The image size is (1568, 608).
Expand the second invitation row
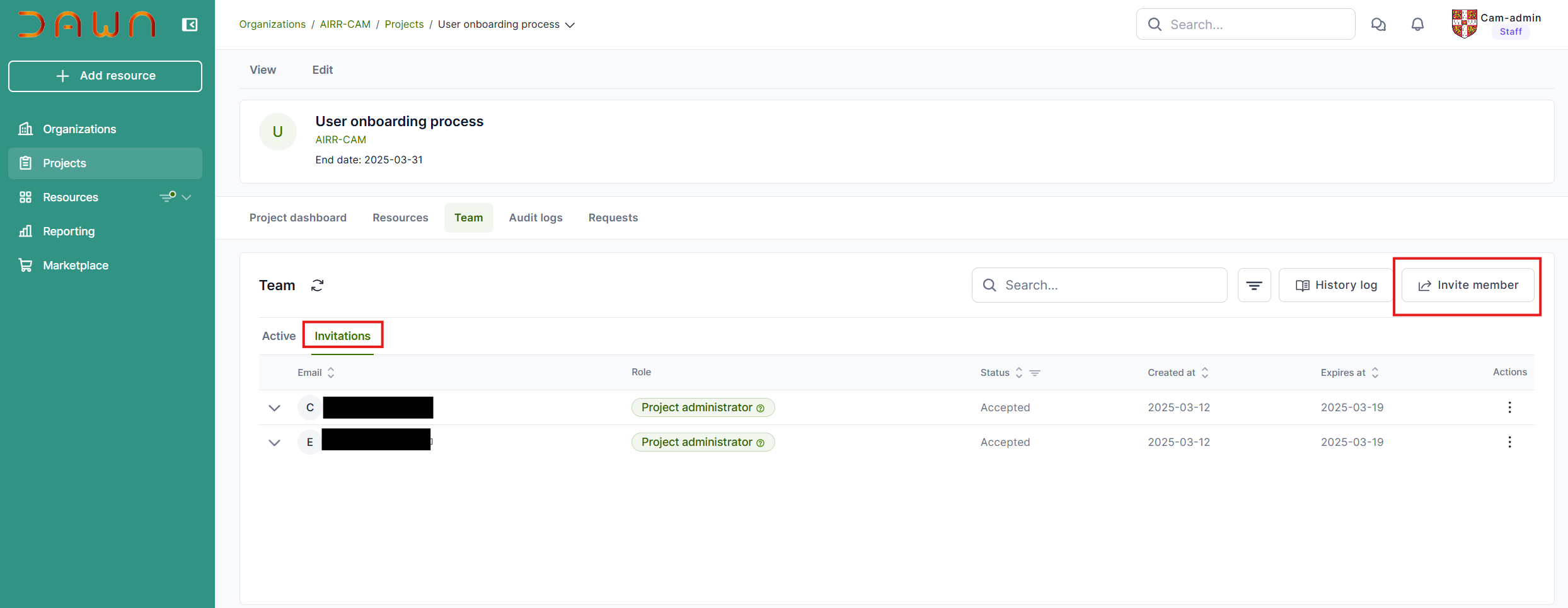[274, 443]
